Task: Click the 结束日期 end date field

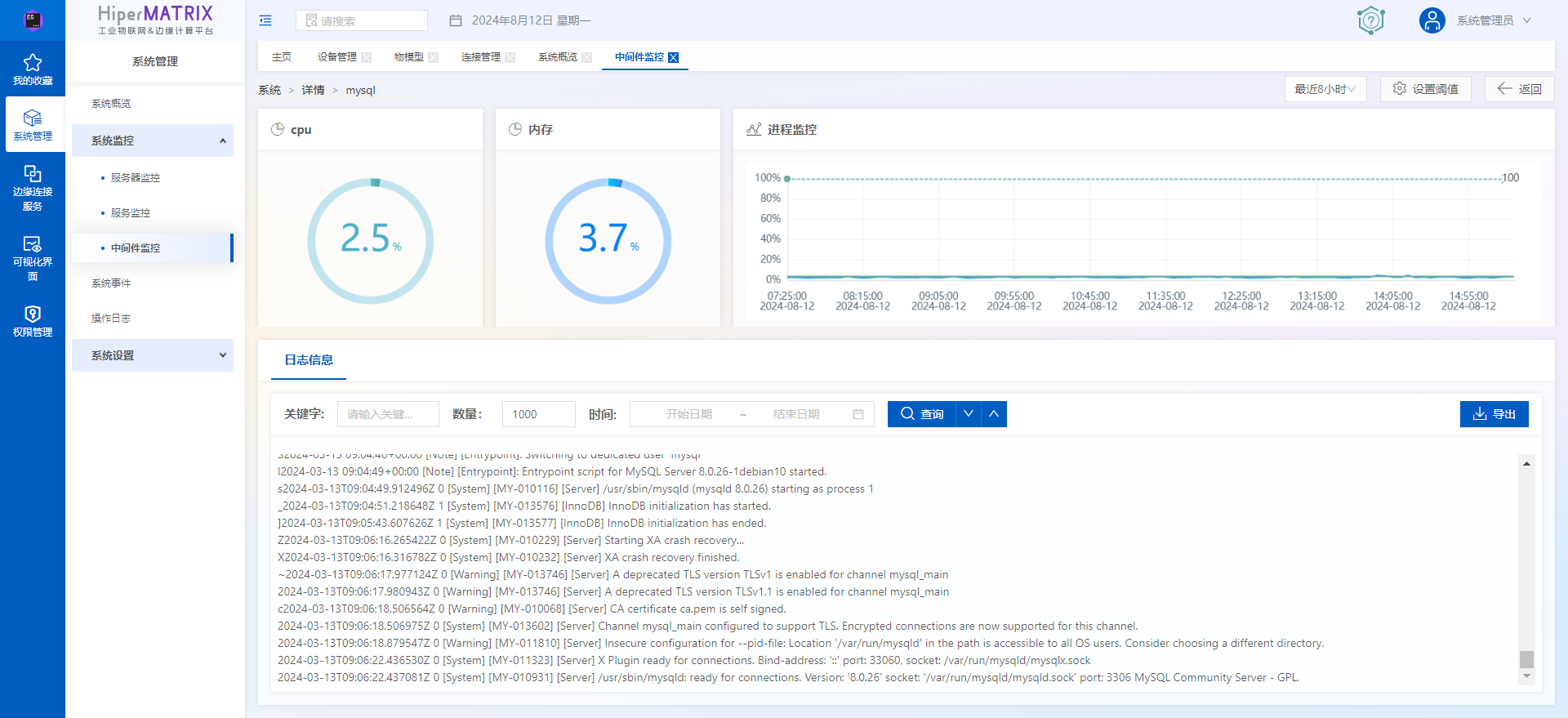Action: click(796, 414)
